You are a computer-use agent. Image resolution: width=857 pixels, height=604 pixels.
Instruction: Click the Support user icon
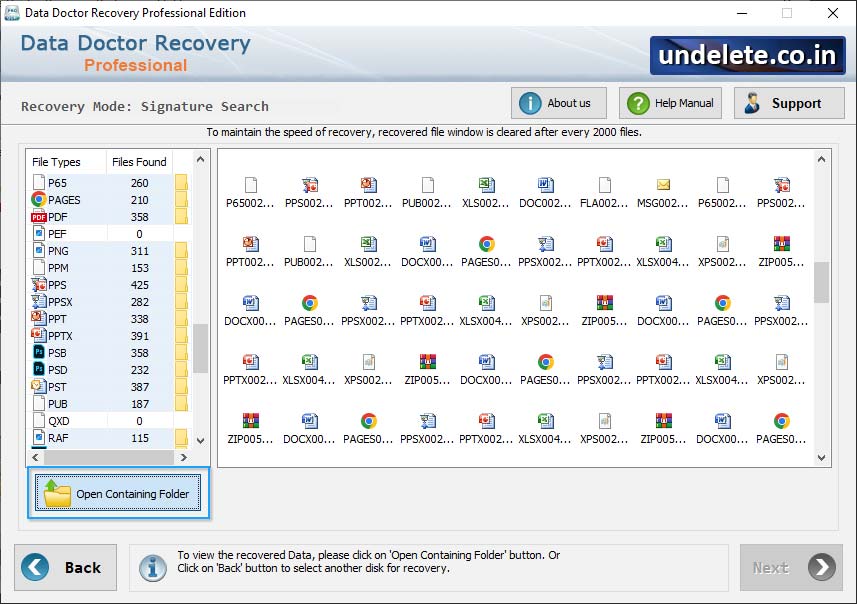[754, 102]
